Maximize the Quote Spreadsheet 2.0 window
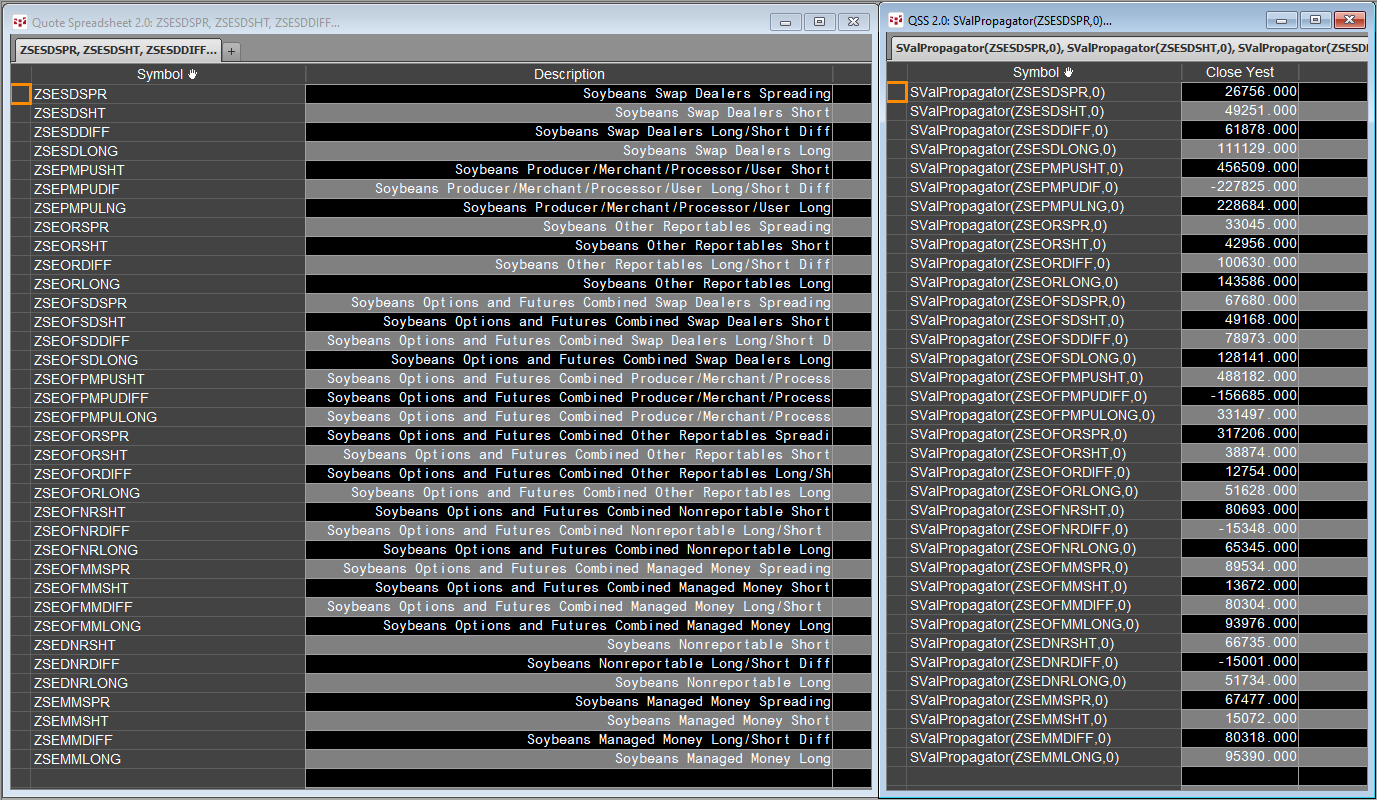 [x=820, y=21]
